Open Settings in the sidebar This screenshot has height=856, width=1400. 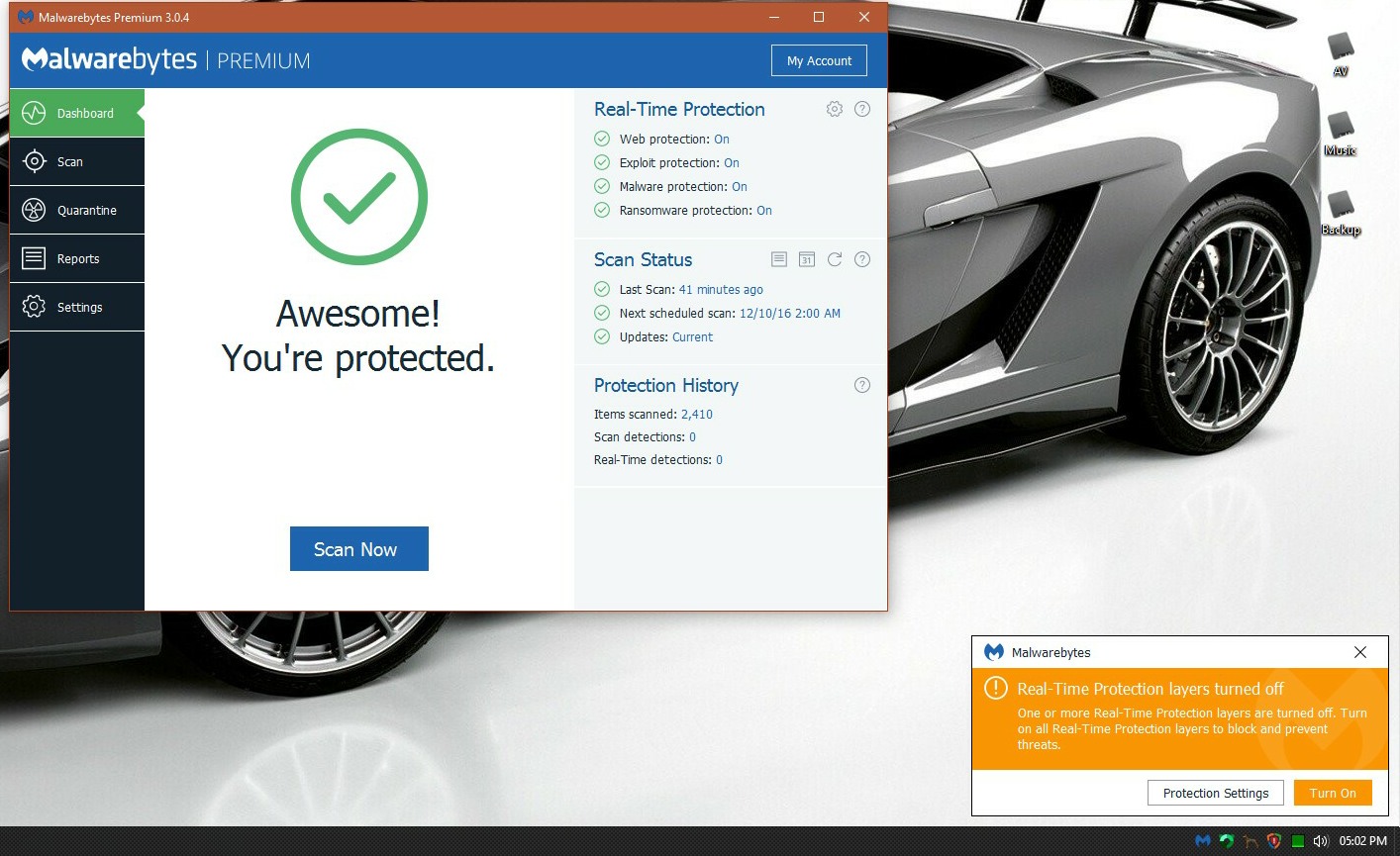click(77, 307)
